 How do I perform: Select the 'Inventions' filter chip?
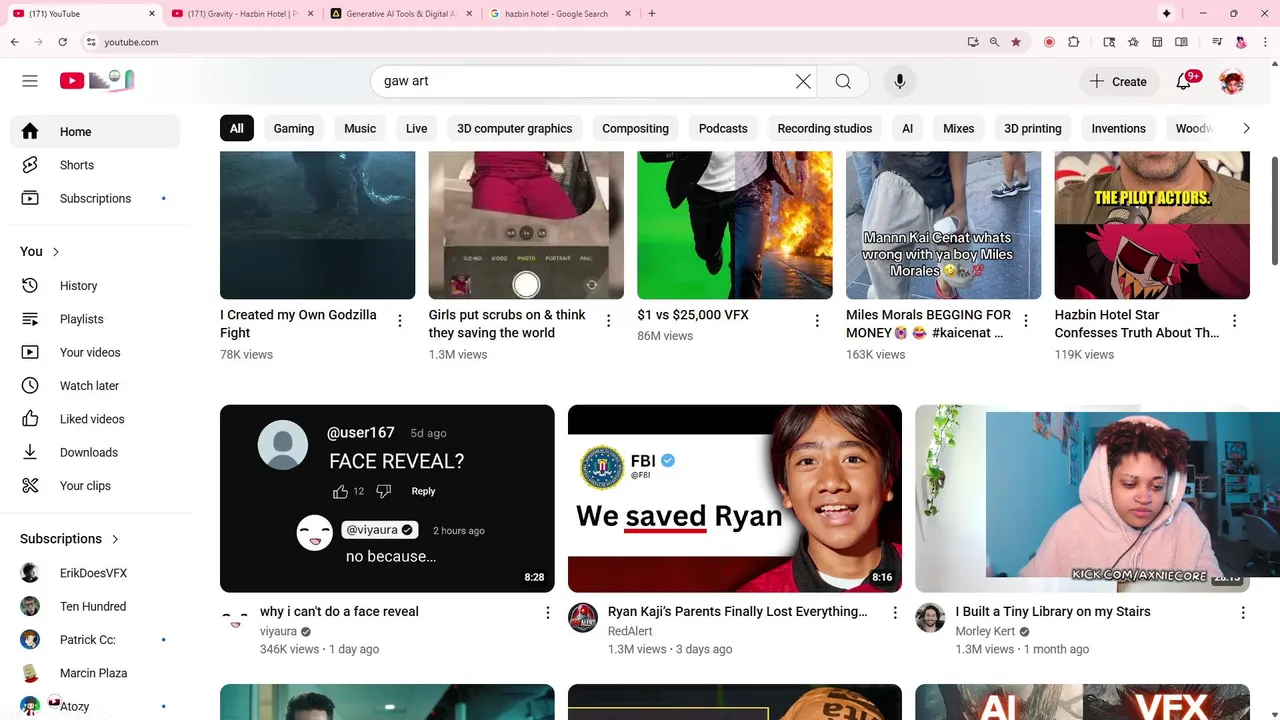click(x=1118, y=128)
